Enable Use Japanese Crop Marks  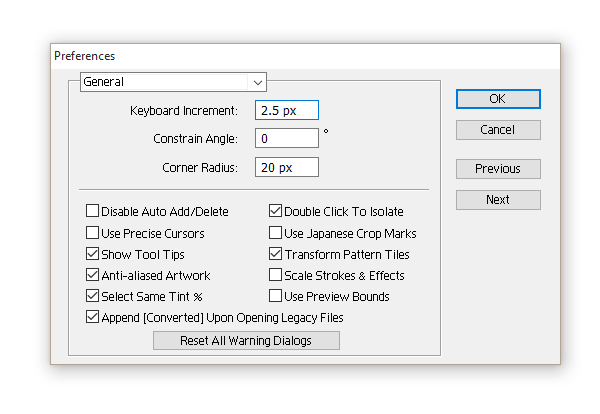click(x=276, y=233)
